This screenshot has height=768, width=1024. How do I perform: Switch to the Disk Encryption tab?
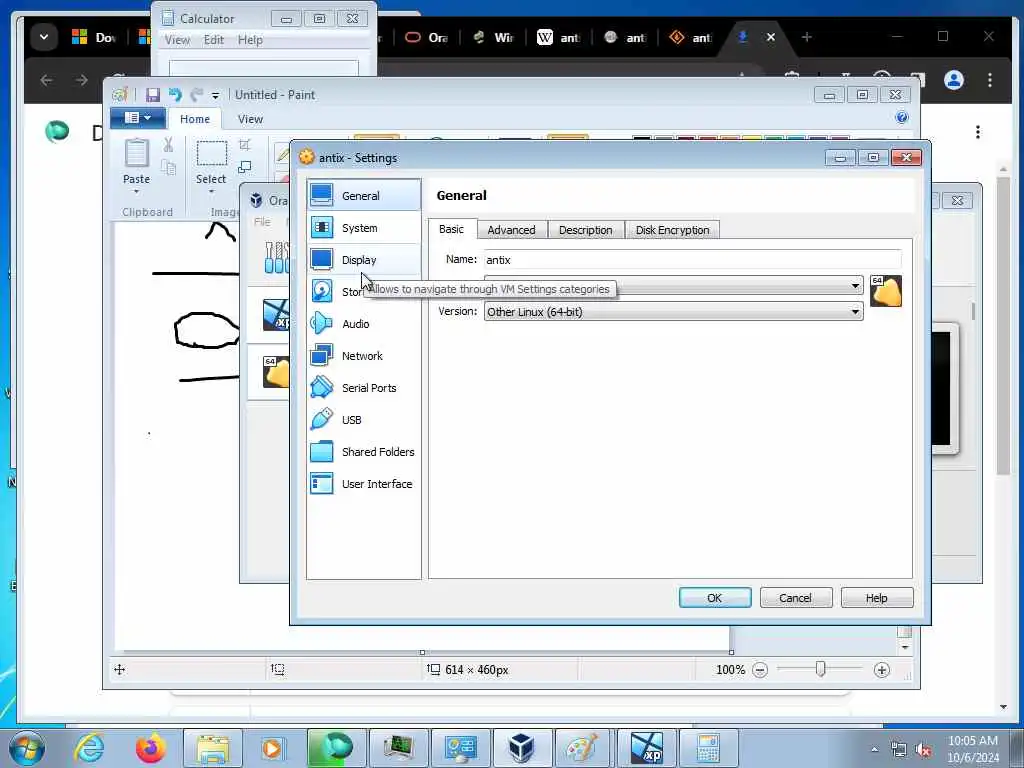pos(673,230)
